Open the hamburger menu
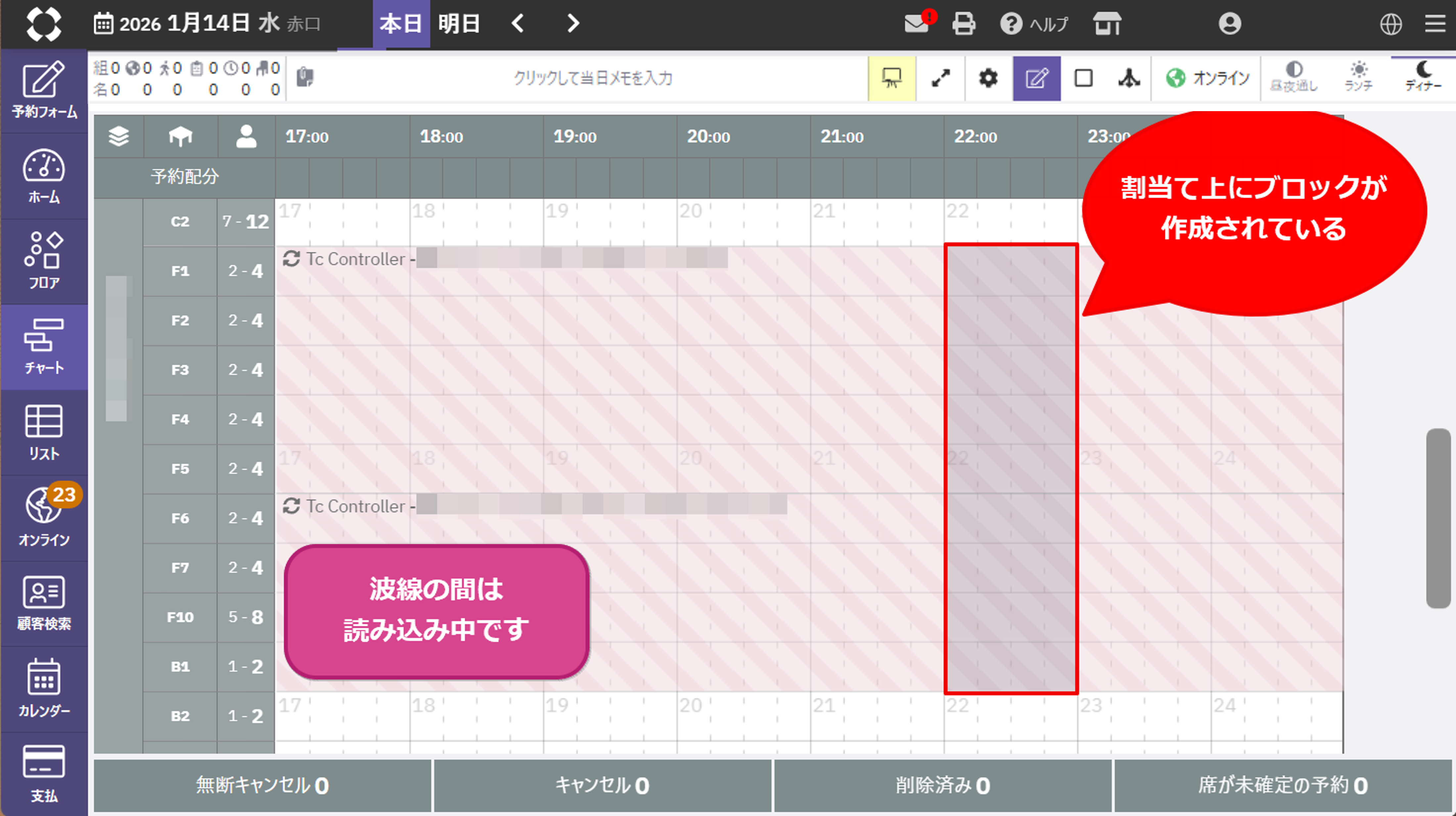This screenshot has height=816, width=1456. point(1435,24)
